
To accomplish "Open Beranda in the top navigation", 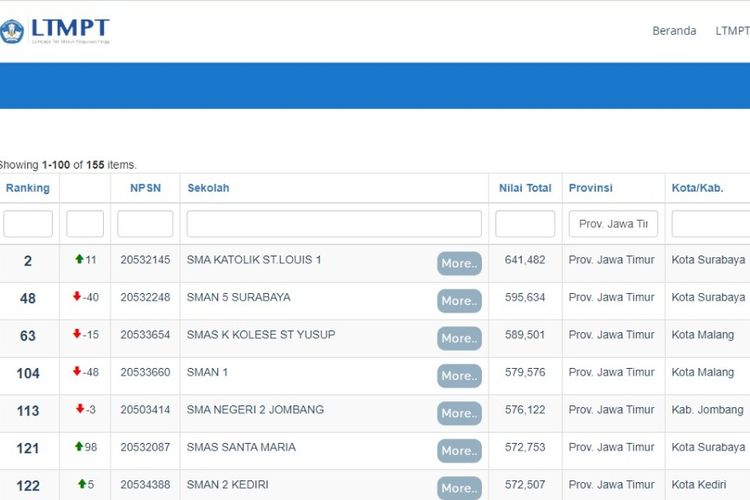I will click(674, 31).
